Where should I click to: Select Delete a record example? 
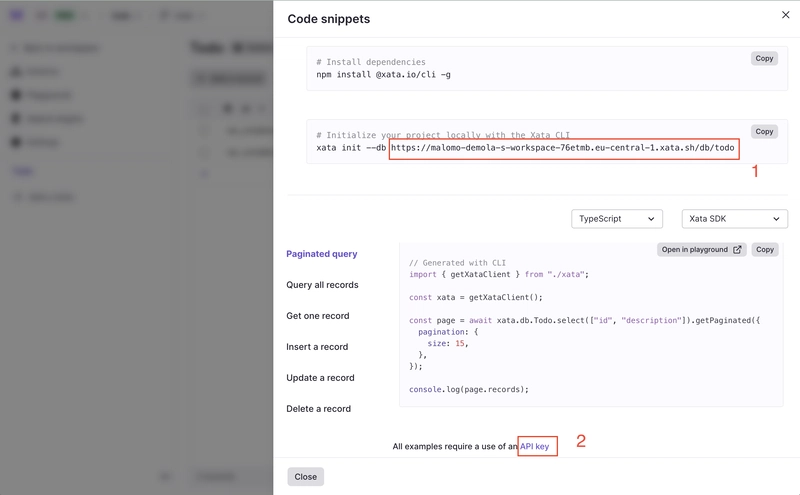(x=318, y=409)
